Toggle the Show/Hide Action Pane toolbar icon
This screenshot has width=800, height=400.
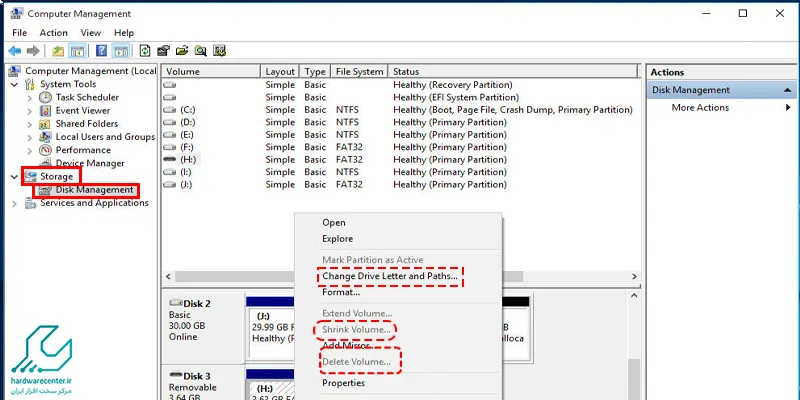pos(121,51)
